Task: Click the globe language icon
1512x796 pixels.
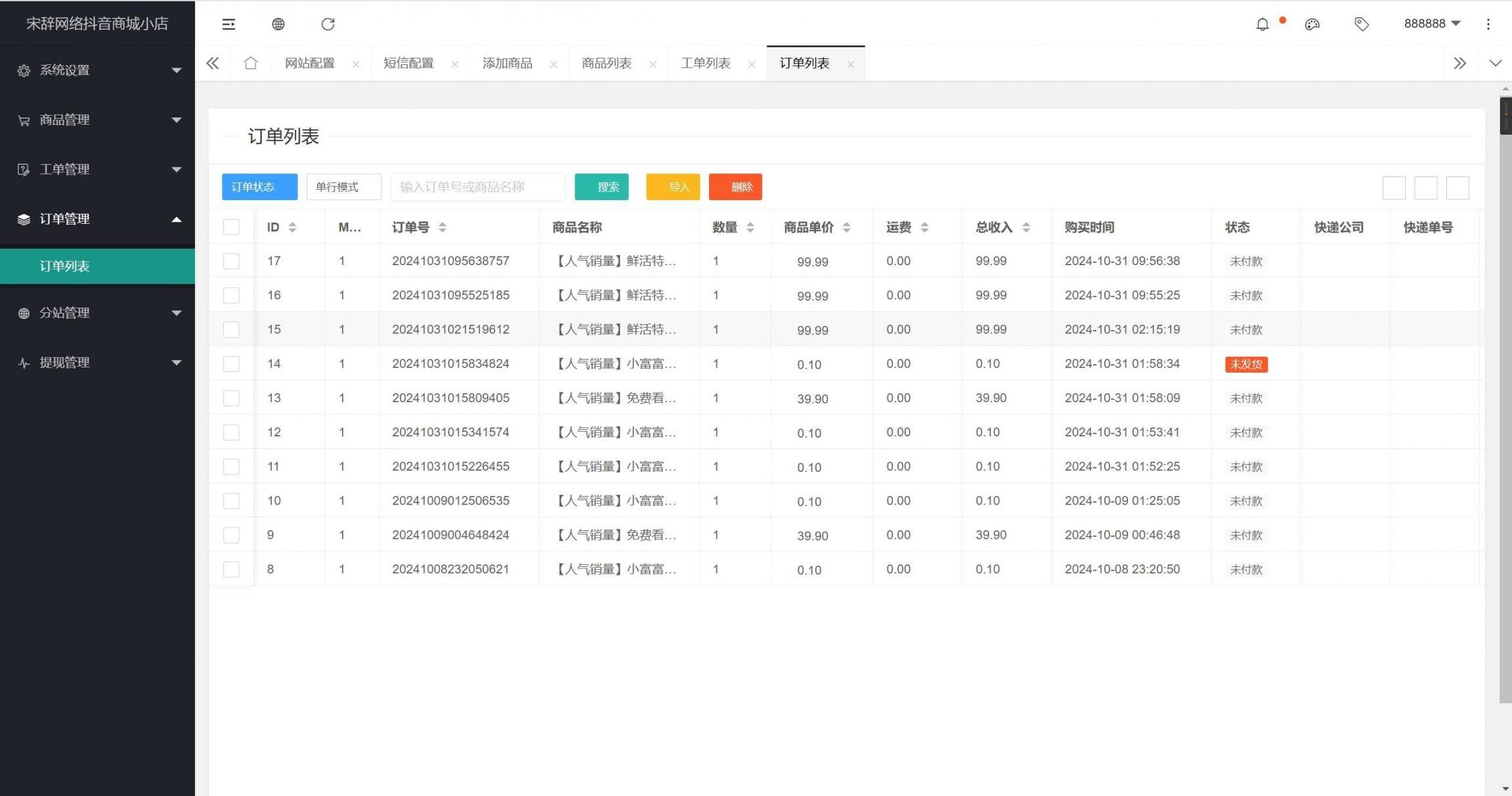Action: click(278, 24)
